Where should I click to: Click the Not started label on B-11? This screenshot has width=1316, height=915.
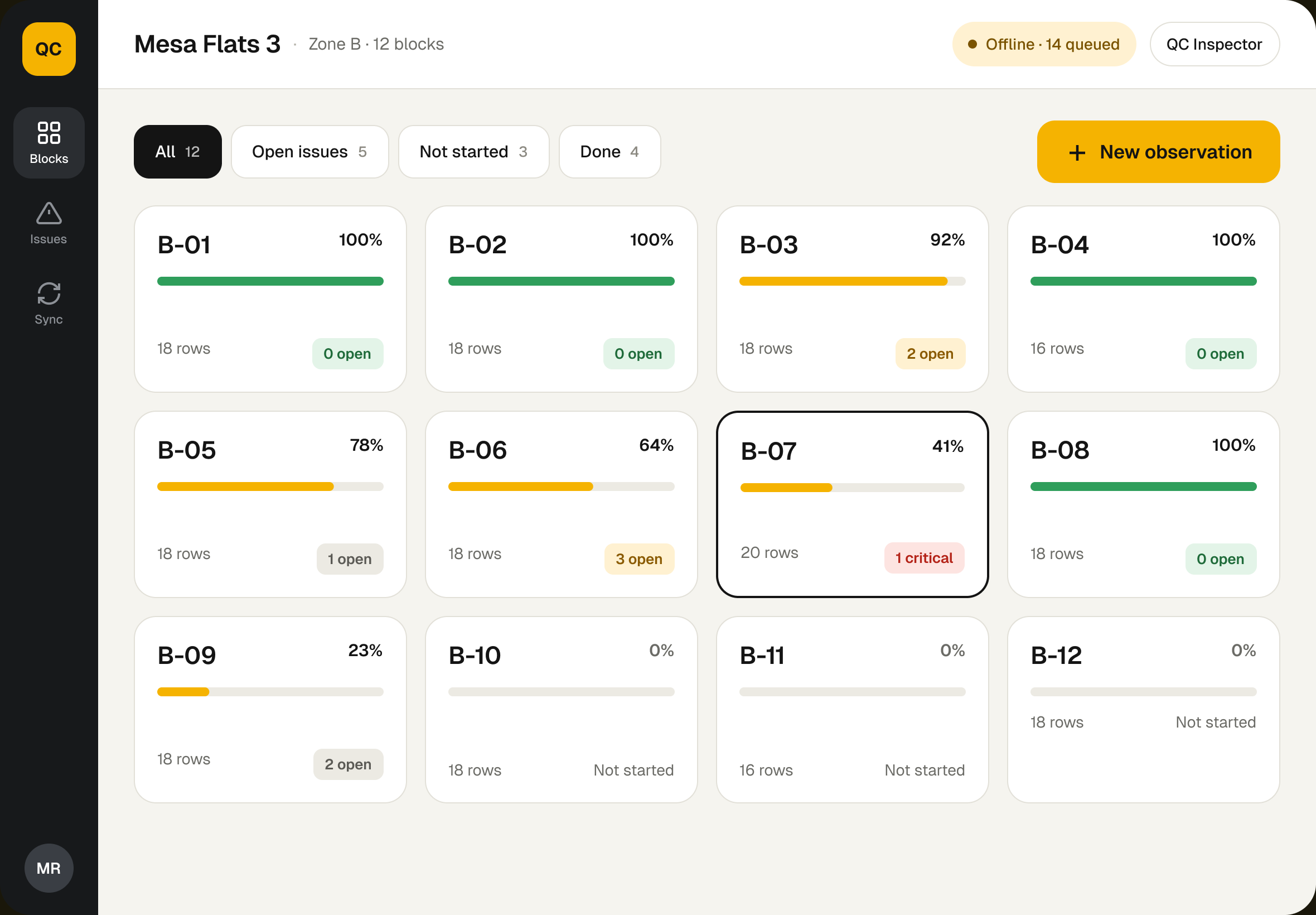[x=925, y=770]
